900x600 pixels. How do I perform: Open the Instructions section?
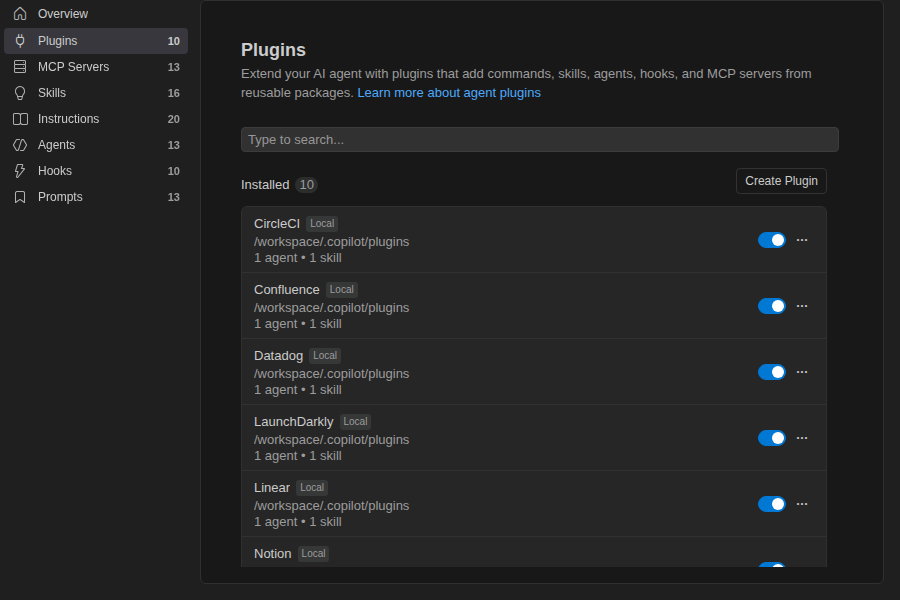tap(96, 119)
